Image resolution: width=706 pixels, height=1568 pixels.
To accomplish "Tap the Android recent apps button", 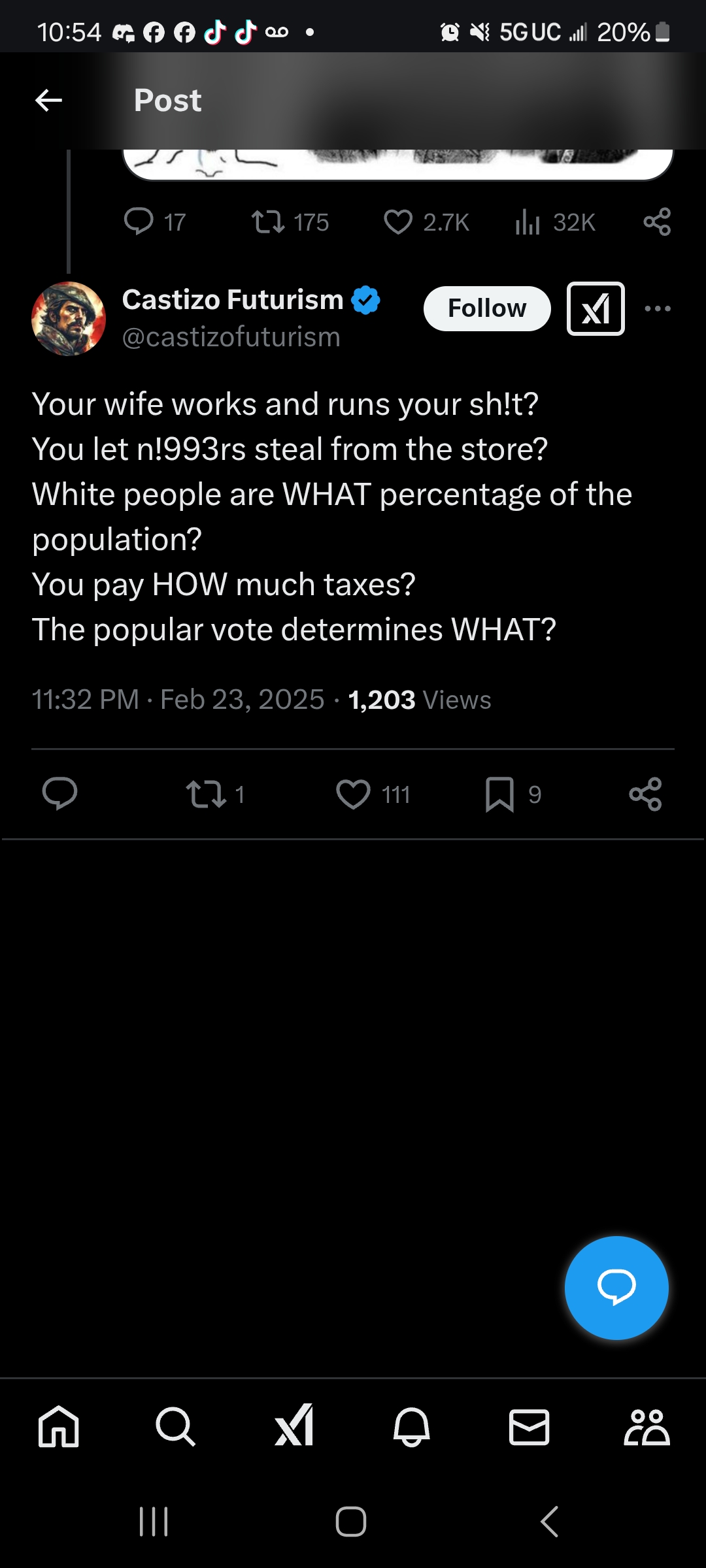I will (154, 1522).
